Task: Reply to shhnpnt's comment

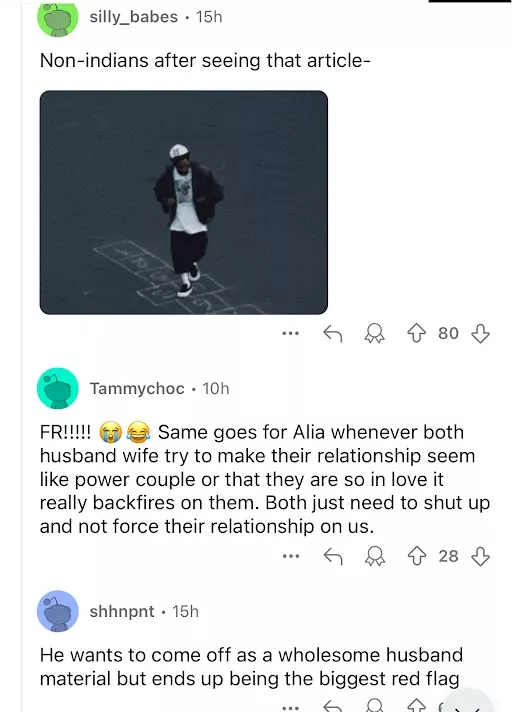Action: click(x=332, y=707)
